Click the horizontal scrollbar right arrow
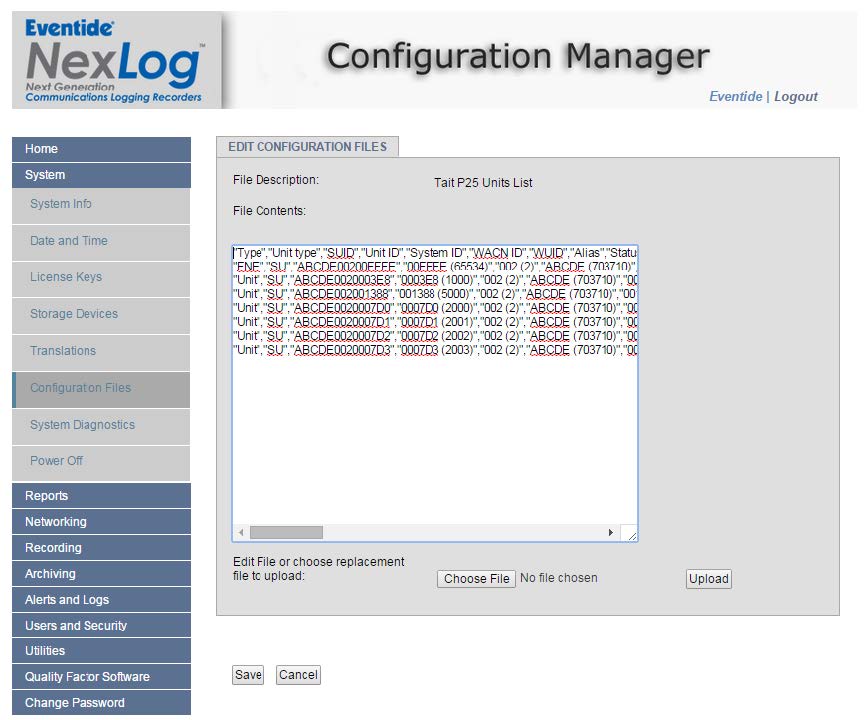 coord(610,533)
